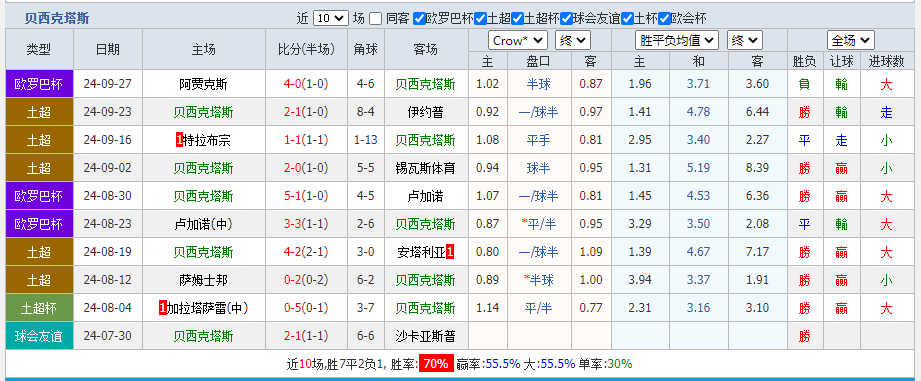Click the red 70% win rate badge
Screen dimensions: 921x381
[436, 364]
